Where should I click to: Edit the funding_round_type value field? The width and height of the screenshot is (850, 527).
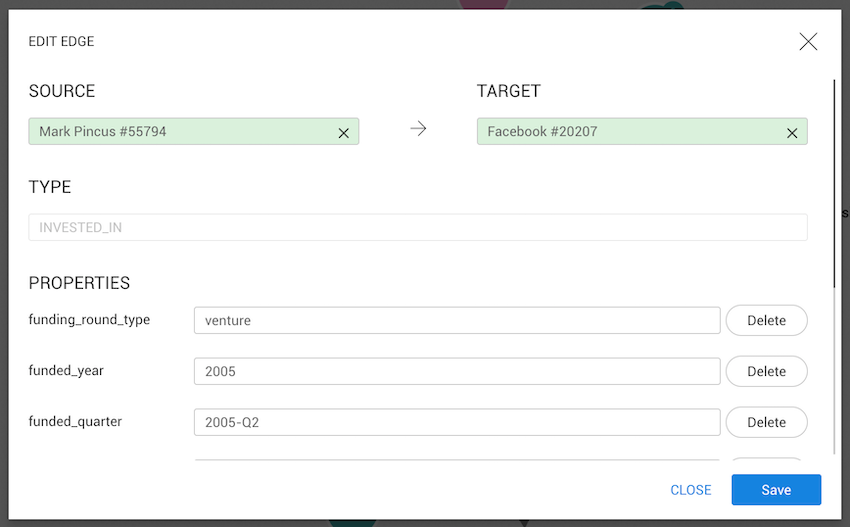click(x=456, y=320)
